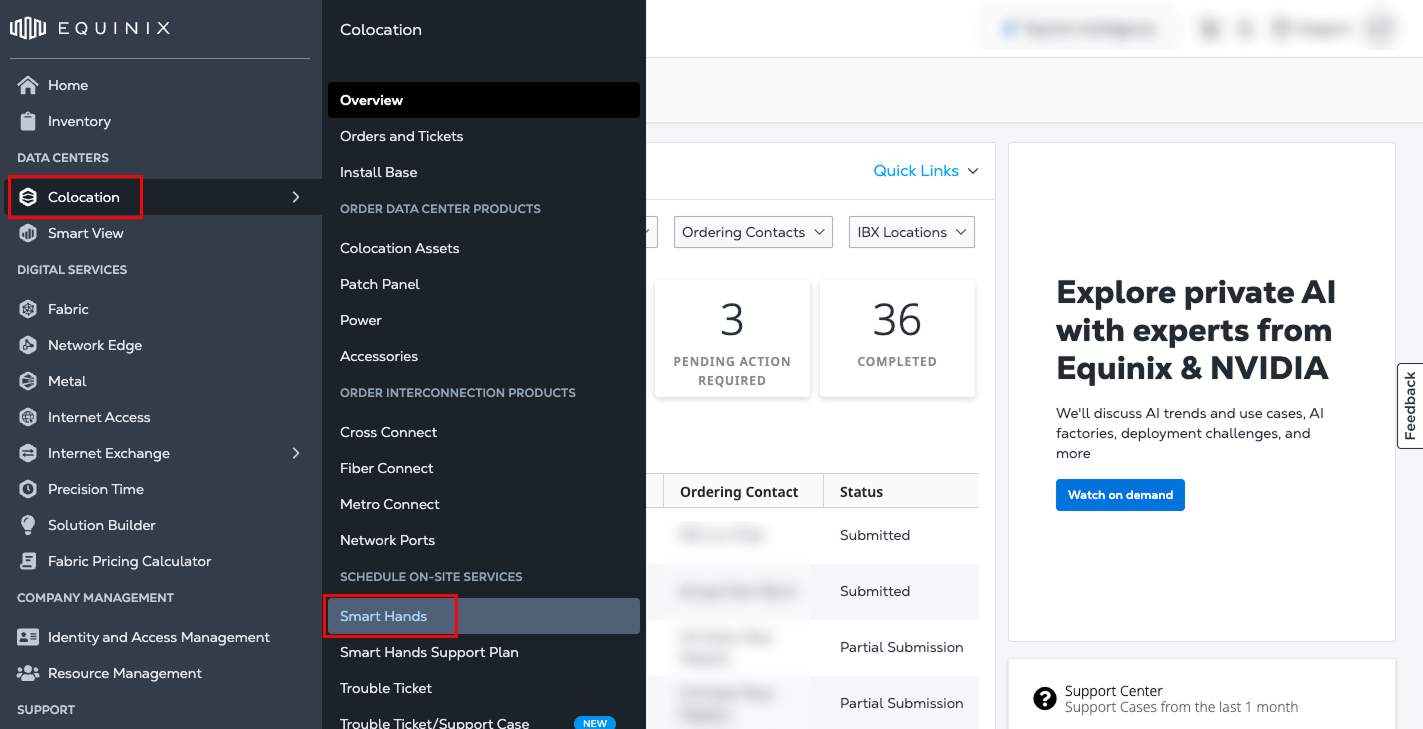Click the Inventory clipboard icon
1423x729 pixels.
coord(28,121)
